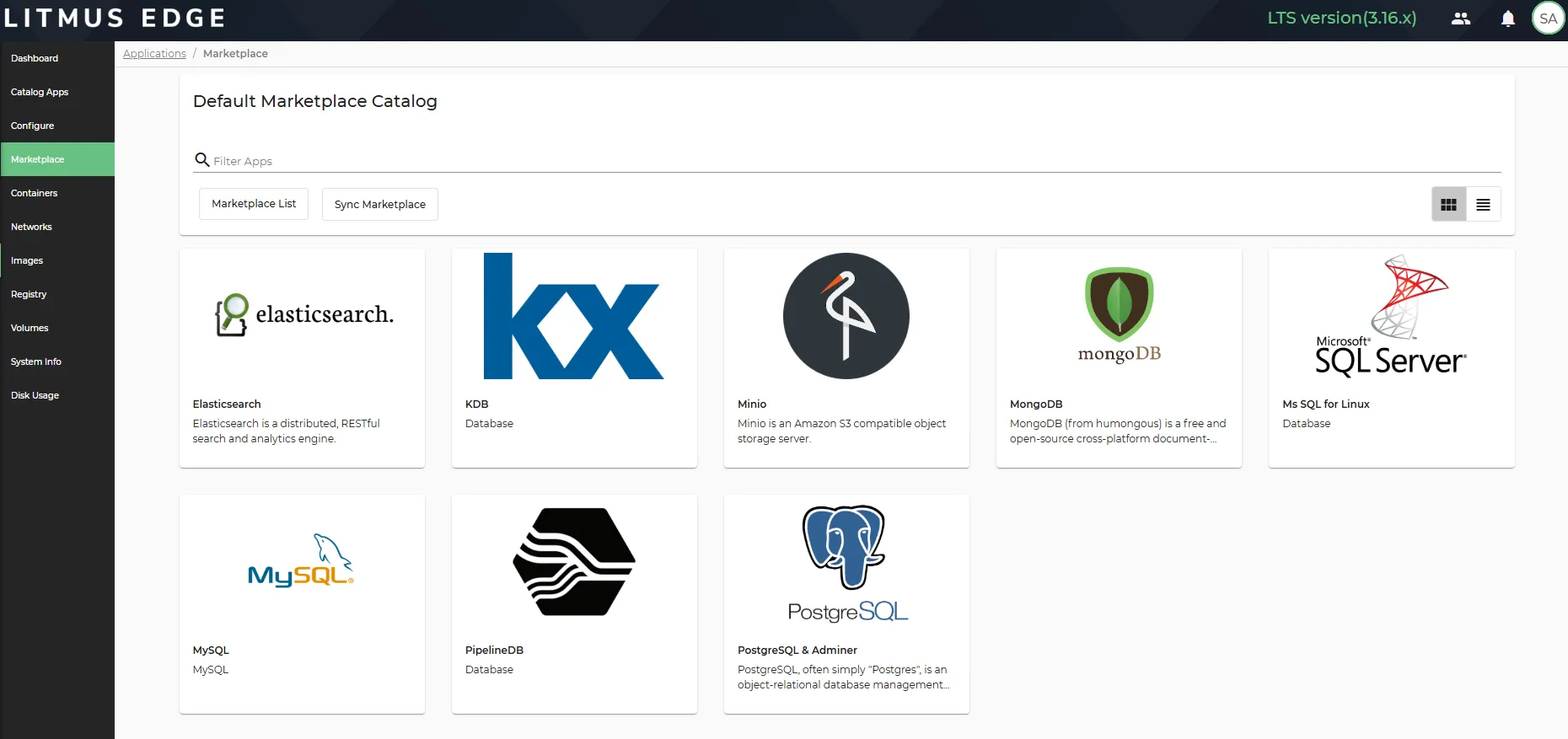
Task: Click the MongoDB card title
Action: coord(1036,404)
